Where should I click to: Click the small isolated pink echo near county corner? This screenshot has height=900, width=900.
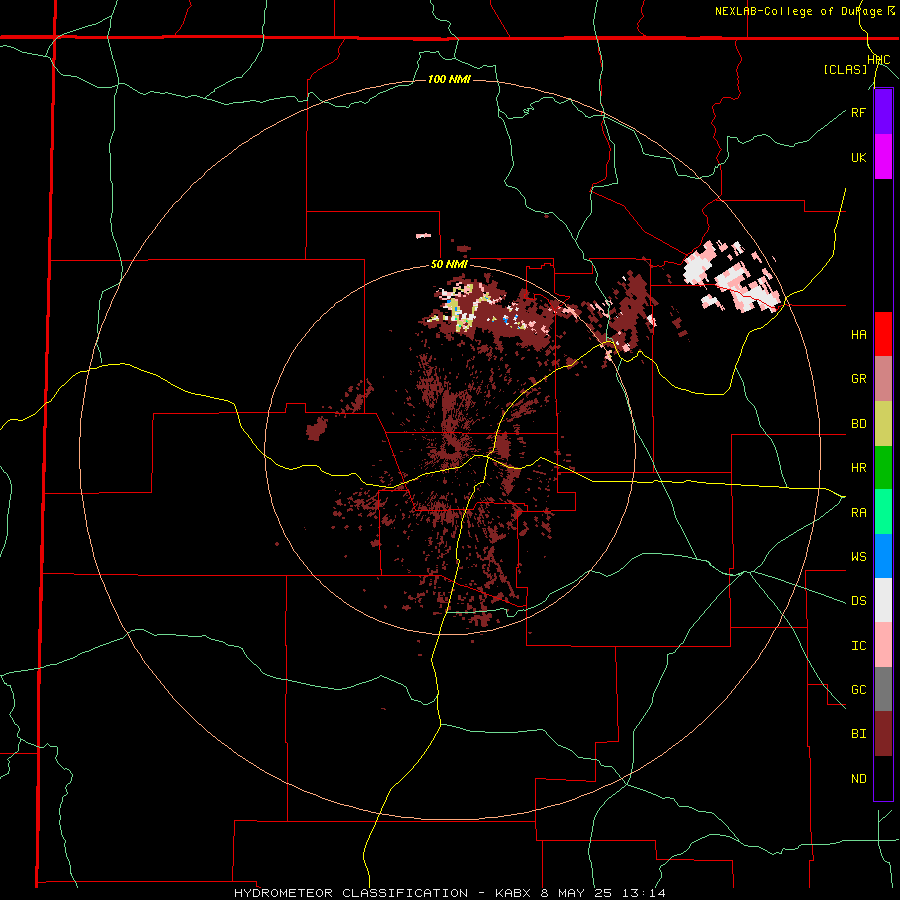(x=423, y=235)
